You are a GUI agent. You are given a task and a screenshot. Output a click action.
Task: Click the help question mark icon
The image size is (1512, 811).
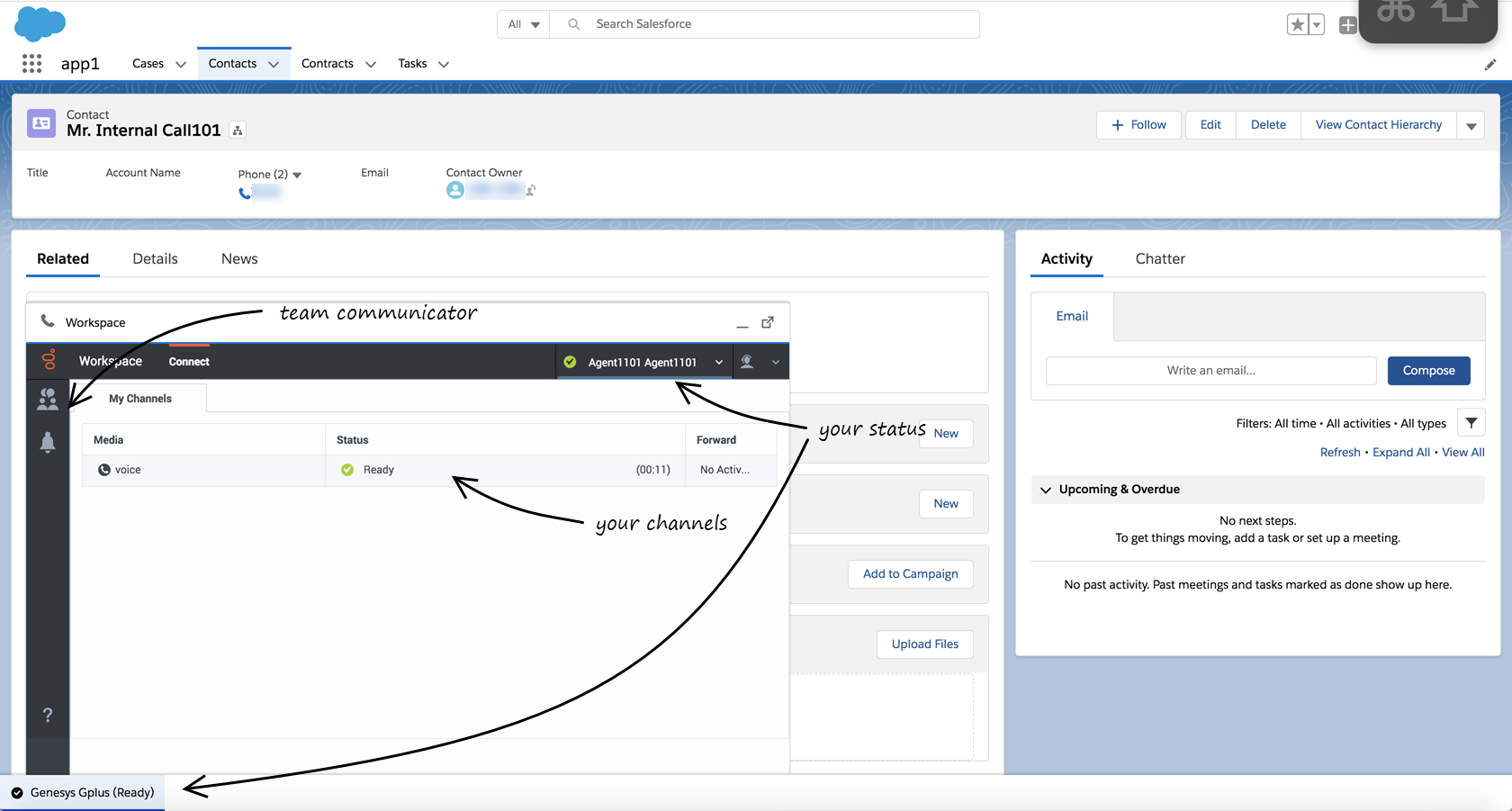point(48,715)
